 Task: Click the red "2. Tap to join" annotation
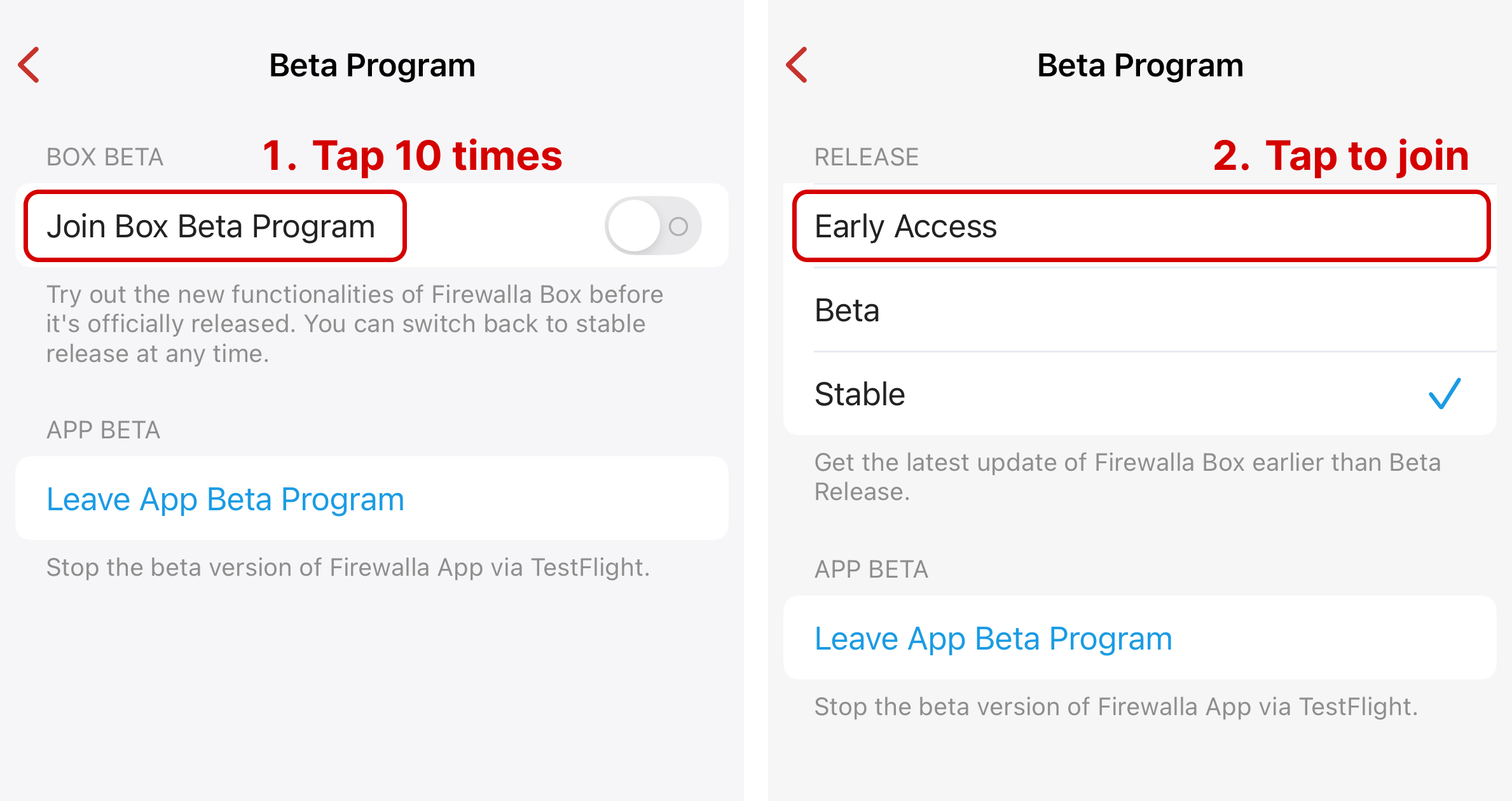click(x=1340, y=156)
